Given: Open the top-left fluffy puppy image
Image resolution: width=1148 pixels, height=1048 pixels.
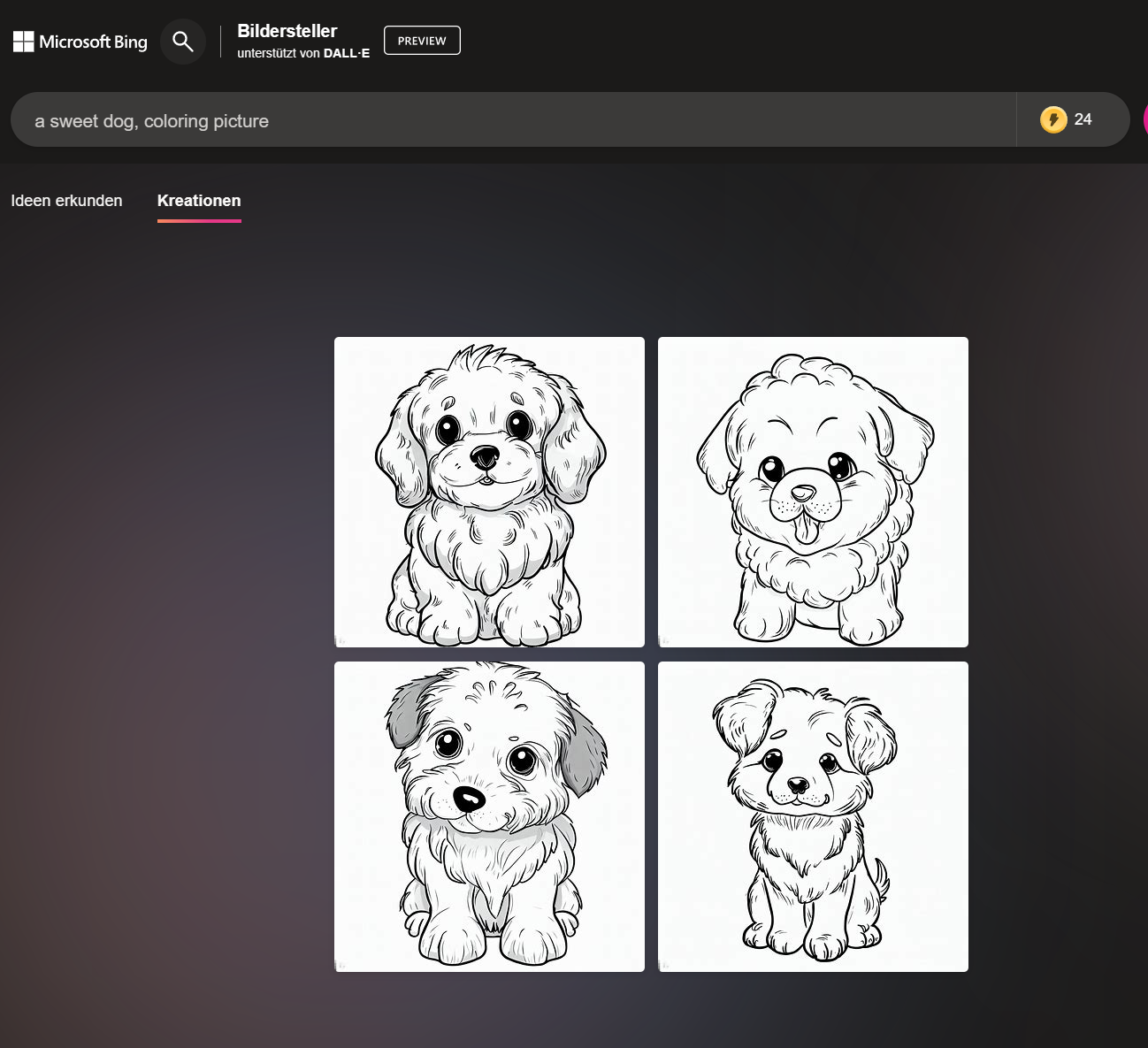Looking at the screenshot, I should pos(489,492).
